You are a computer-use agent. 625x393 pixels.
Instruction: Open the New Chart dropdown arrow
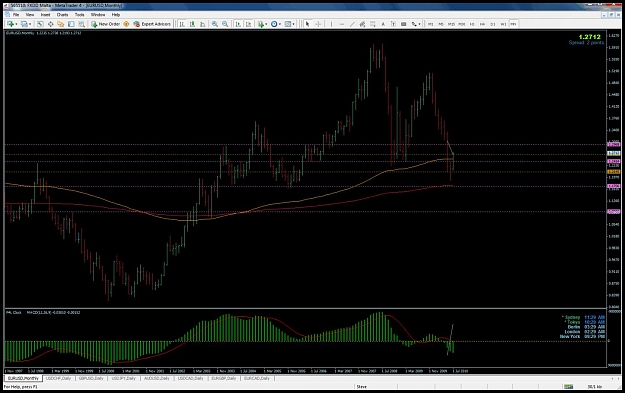coord(16,24)
